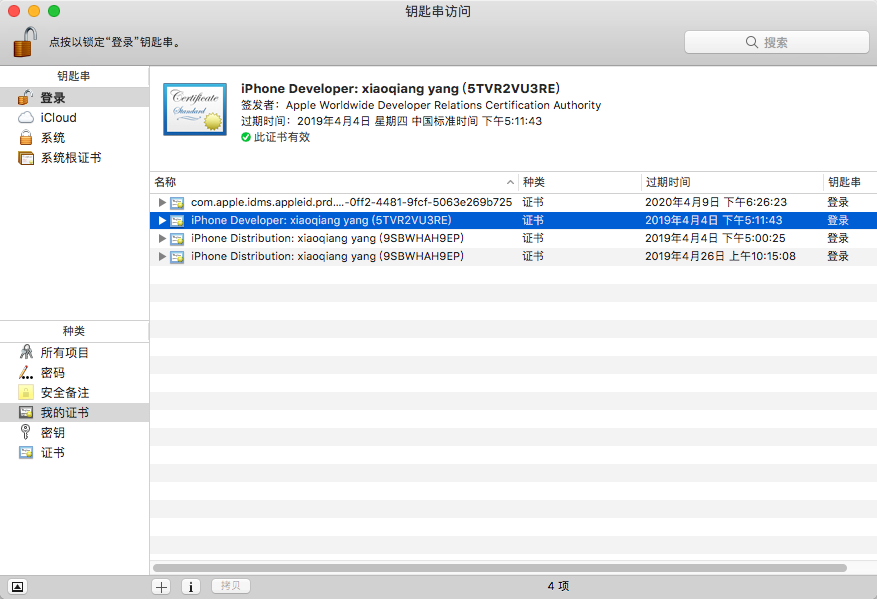This screenshot has width=877, height=599.
Task: Click the 系统 locked padlock icon
Action: pyautogui.click(x=26, y=137)
